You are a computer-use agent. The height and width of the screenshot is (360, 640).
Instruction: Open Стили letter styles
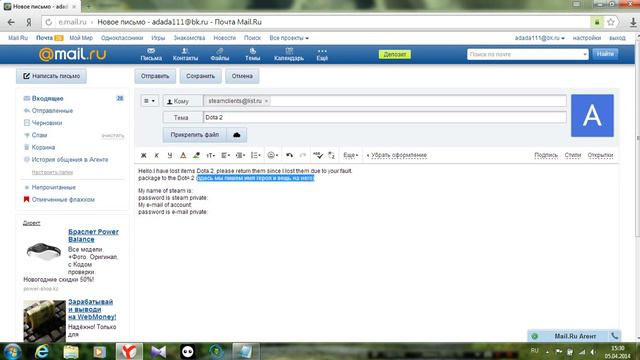click(573, 155)
